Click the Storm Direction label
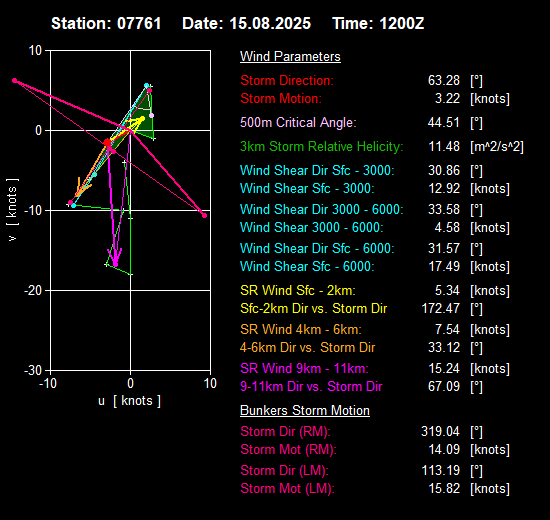 (287, 80)
